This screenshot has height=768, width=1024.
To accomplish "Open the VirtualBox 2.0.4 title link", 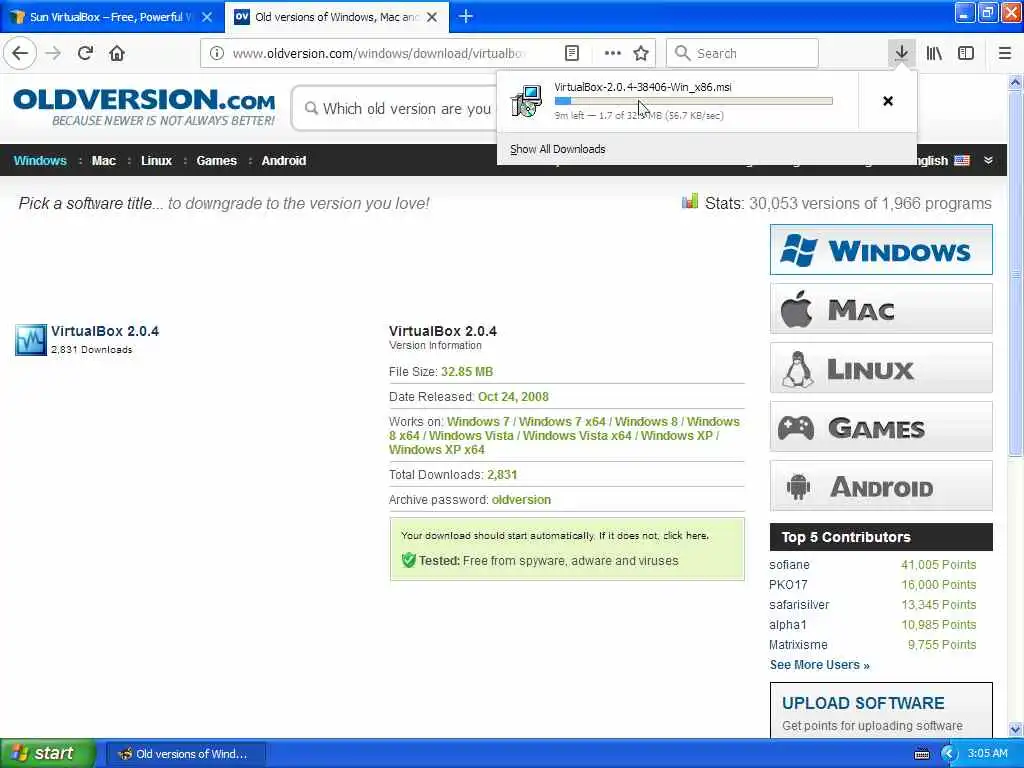I will [104, 331].
